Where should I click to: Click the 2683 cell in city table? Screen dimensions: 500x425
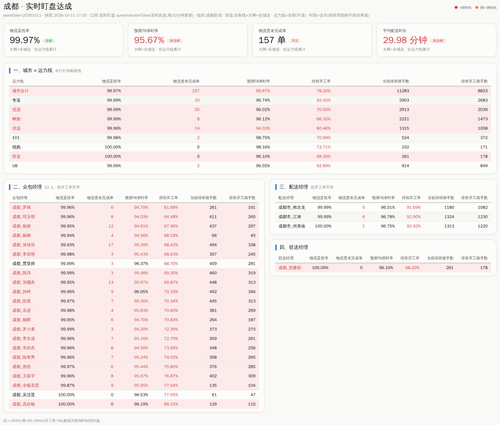(483, 100)
